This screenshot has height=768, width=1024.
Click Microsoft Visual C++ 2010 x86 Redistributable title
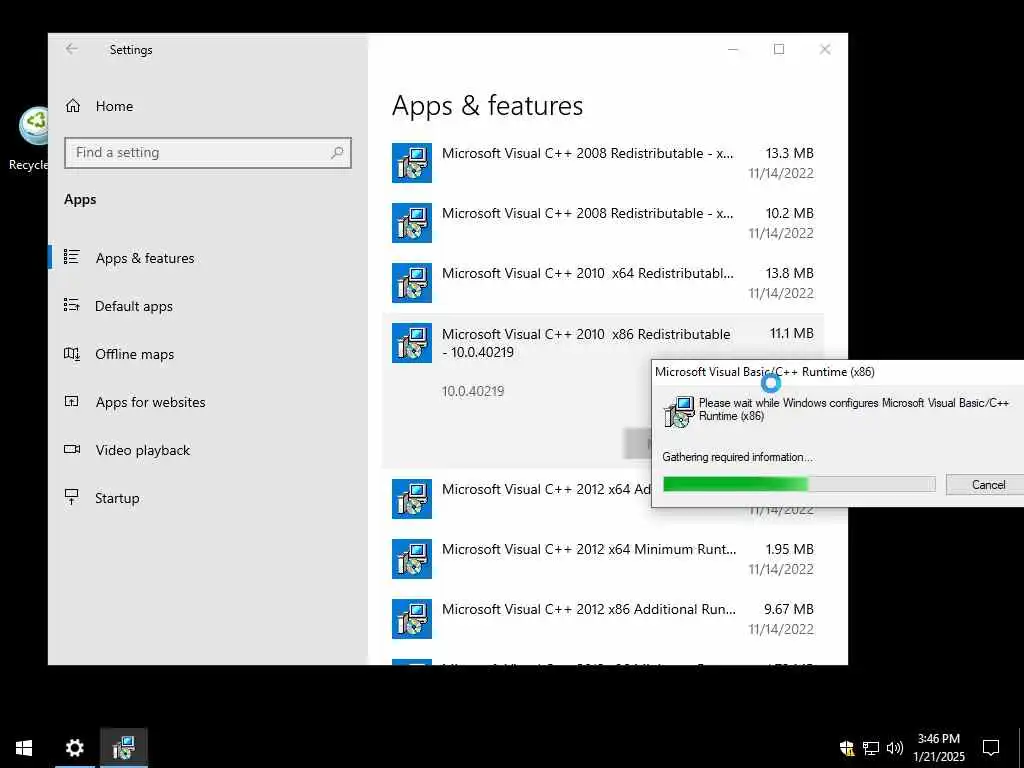(x=586, y=343)
